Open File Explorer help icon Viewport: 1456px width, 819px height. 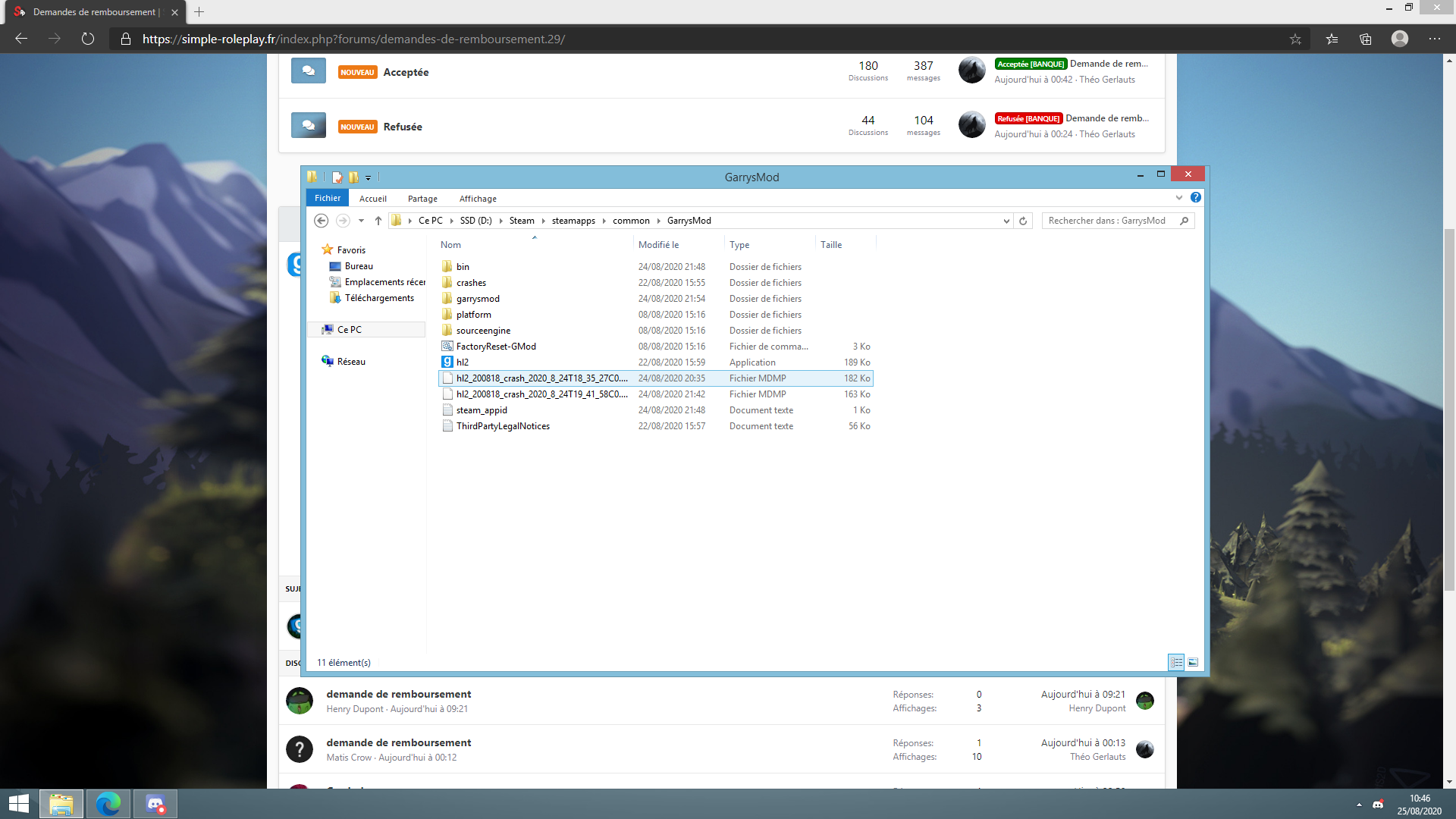(1195, 197)
